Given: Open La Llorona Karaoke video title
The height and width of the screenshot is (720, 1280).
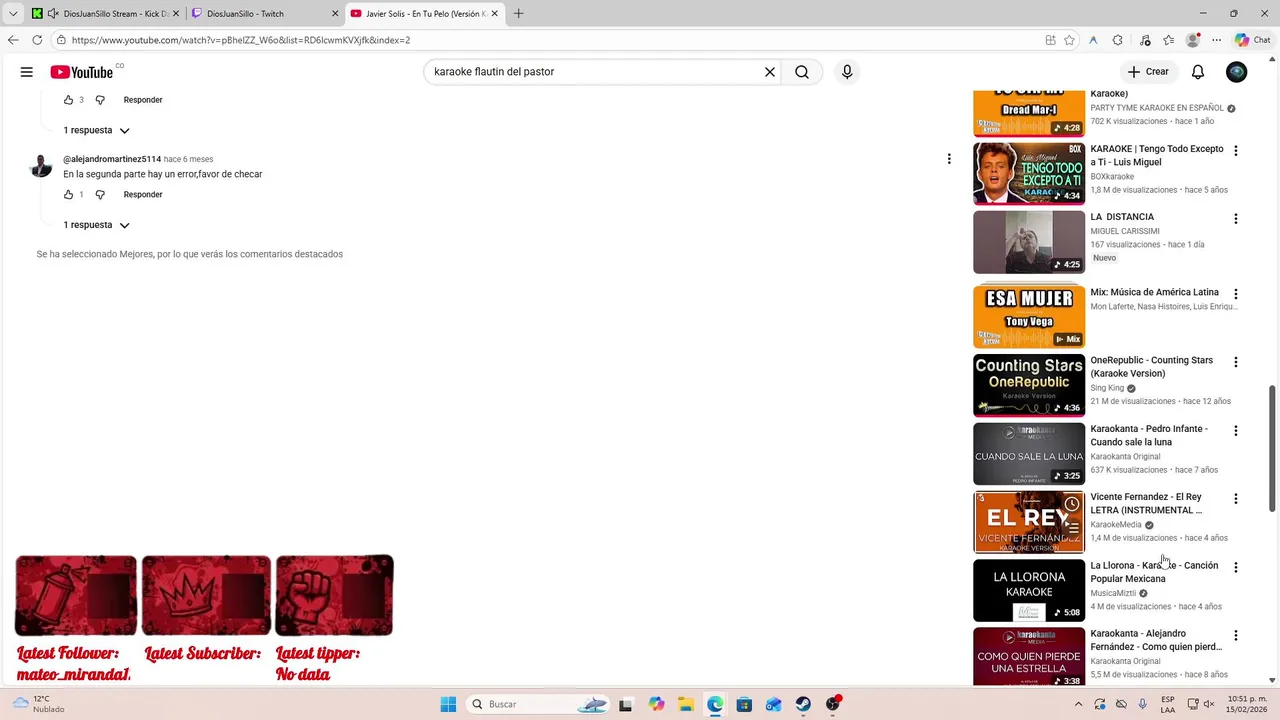Looking at the screenshot, I should click(1154, 572).
